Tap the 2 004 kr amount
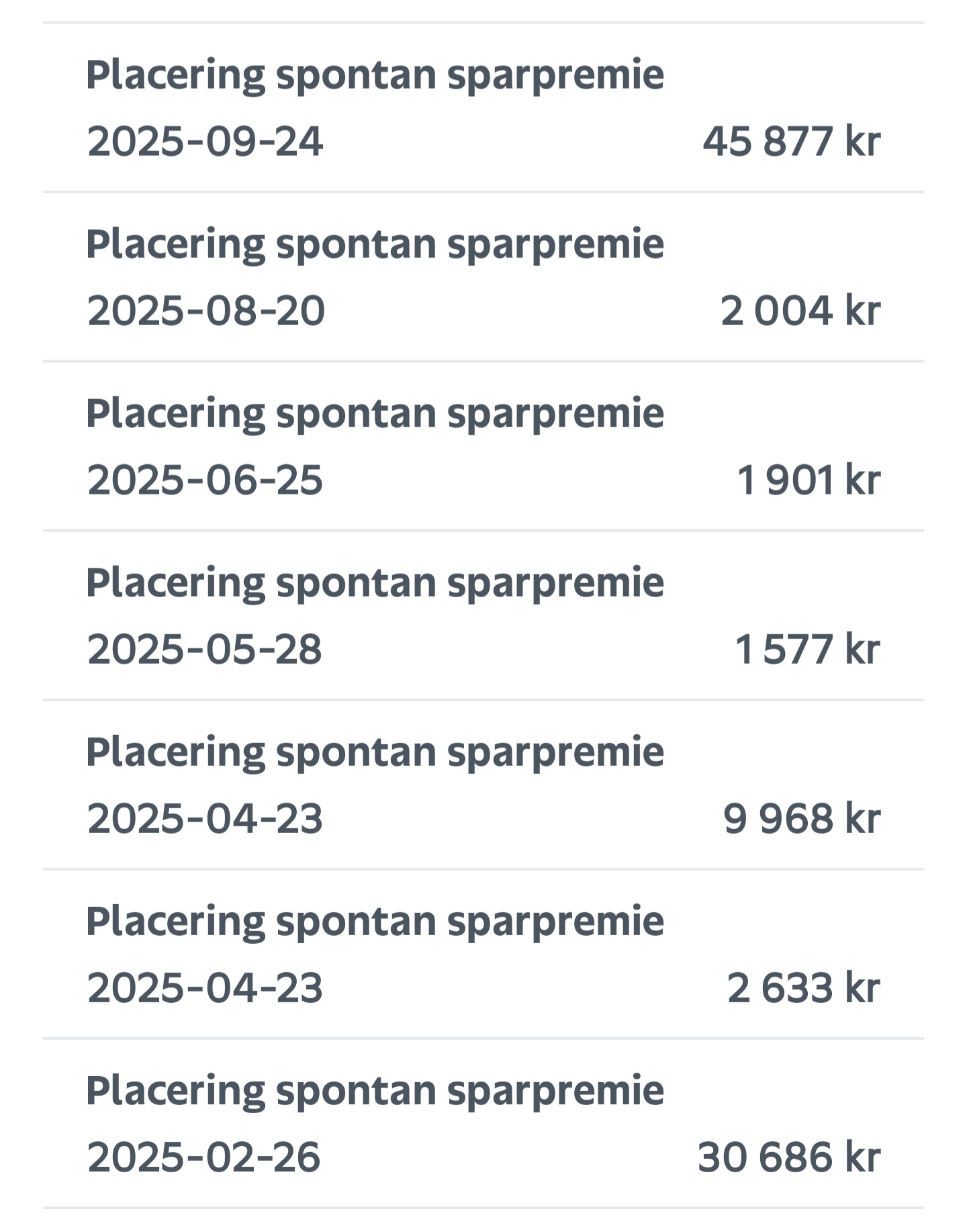The width and height of the screenshot is (967, 1232). pyautogui.click(x=800, y=311)
